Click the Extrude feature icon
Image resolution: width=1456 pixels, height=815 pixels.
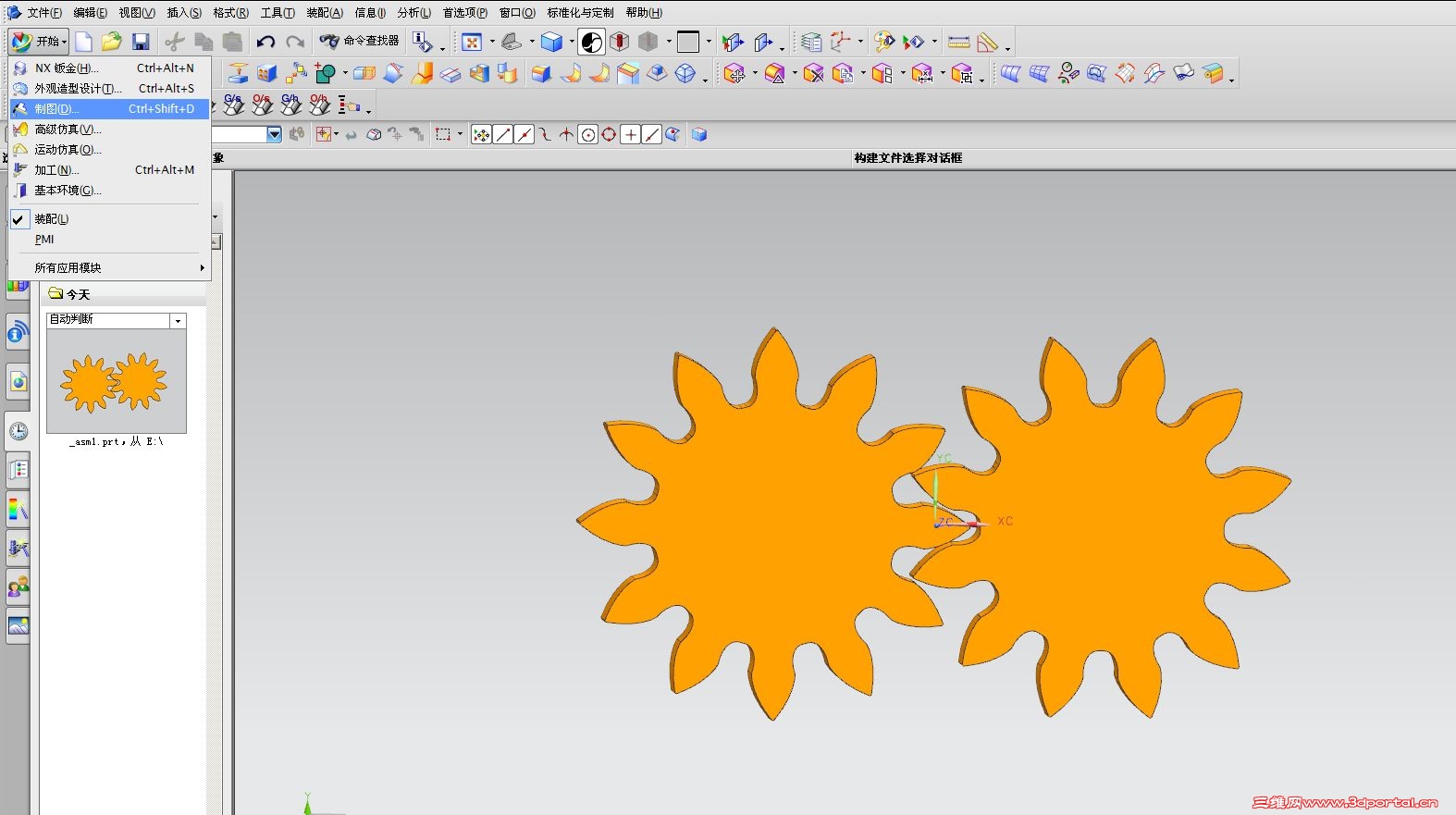coord(239,73)
